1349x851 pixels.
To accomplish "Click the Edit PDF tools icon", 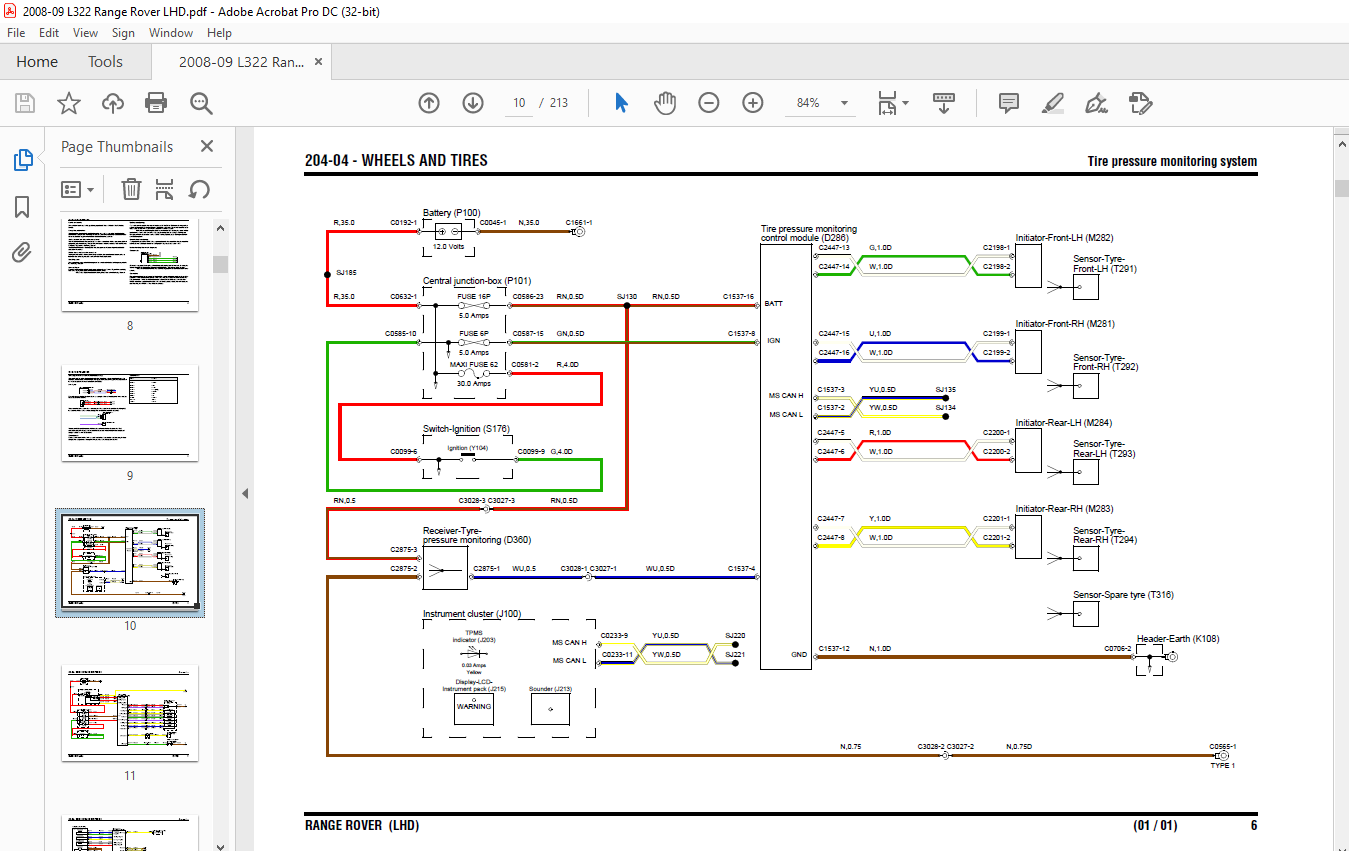I will 1140,103.
